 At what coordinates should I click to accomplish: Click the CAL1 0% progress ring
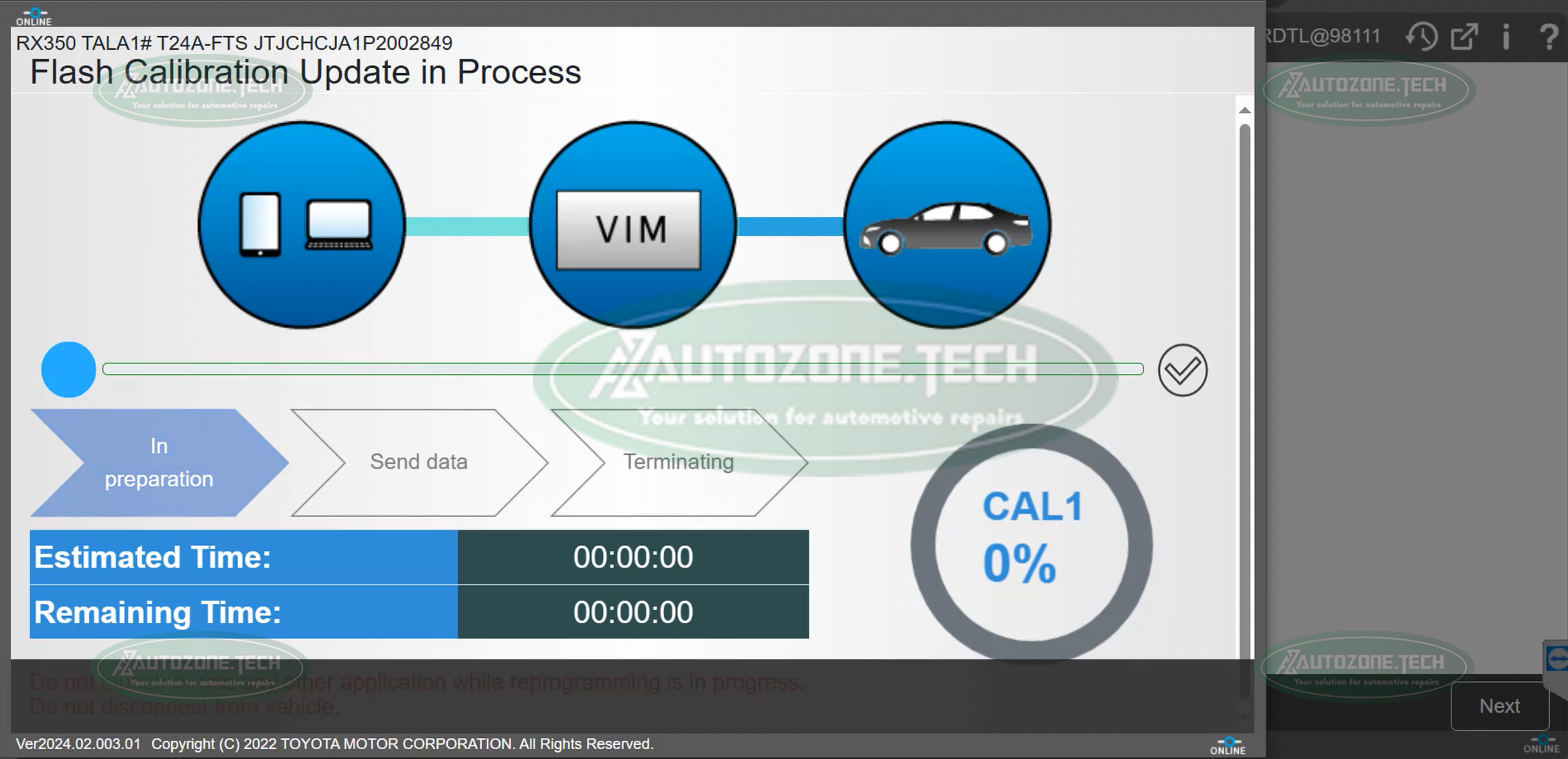pos(1031,544)
